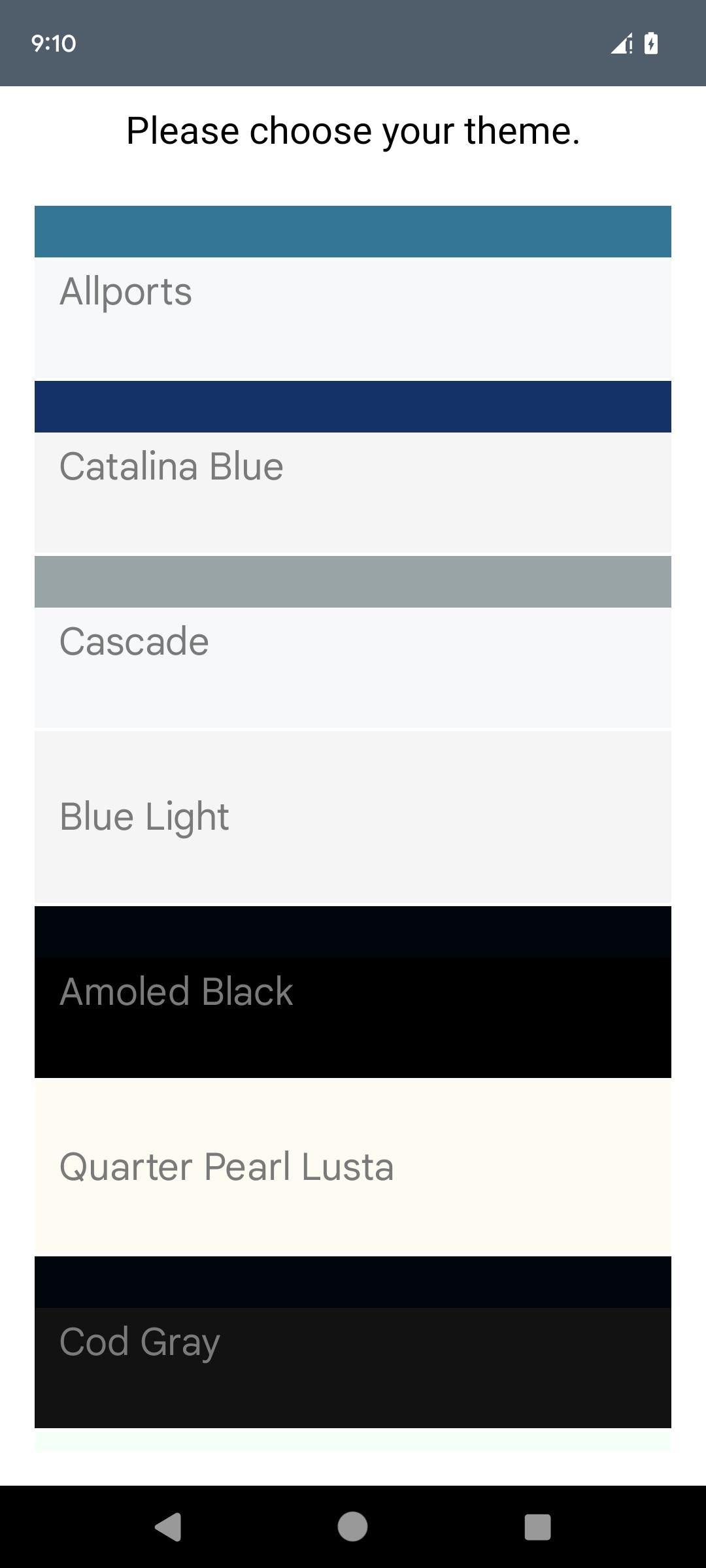The width and height of the screenshot is (706, 1568).
Task: Select the Blue Light theme
Action: tap(353, 817)
